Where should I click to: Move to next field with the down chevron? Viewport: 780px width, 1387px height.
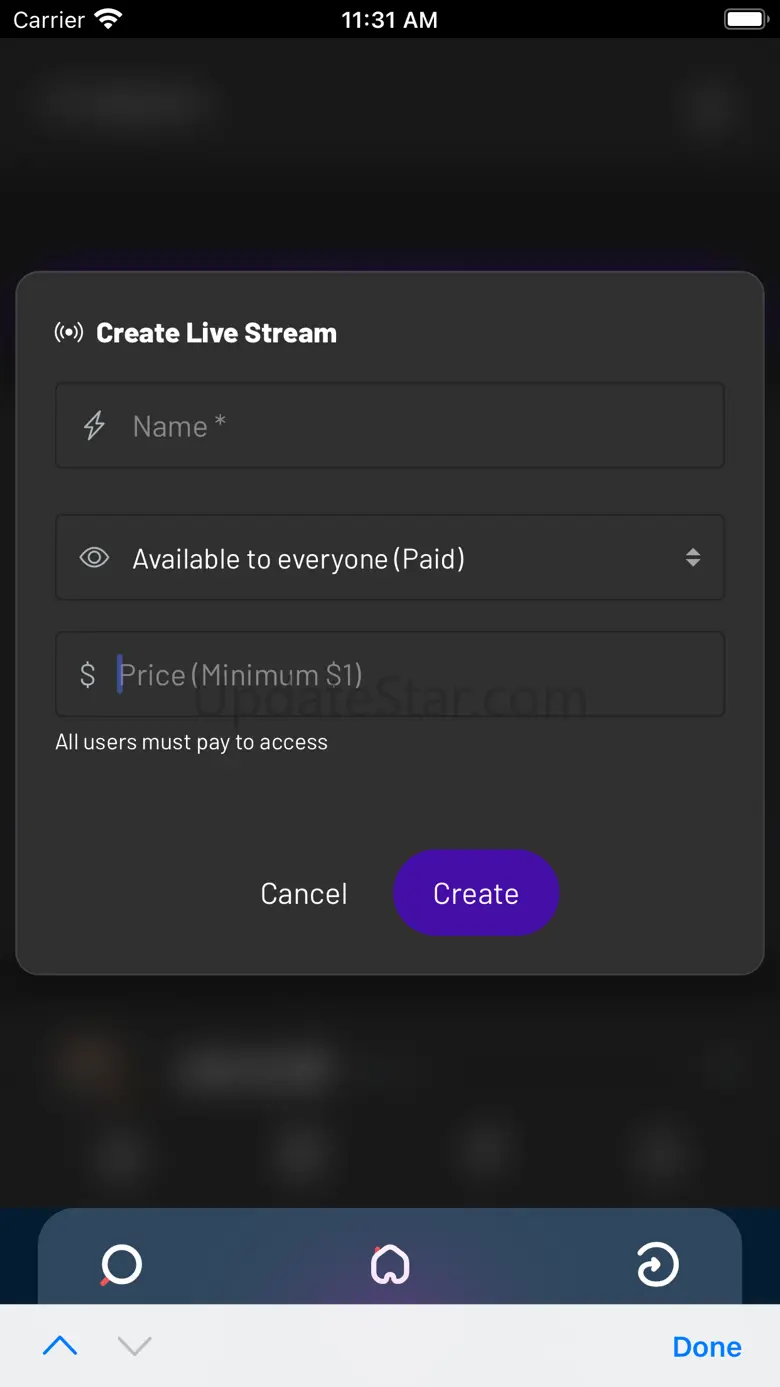click(134, 1346)
